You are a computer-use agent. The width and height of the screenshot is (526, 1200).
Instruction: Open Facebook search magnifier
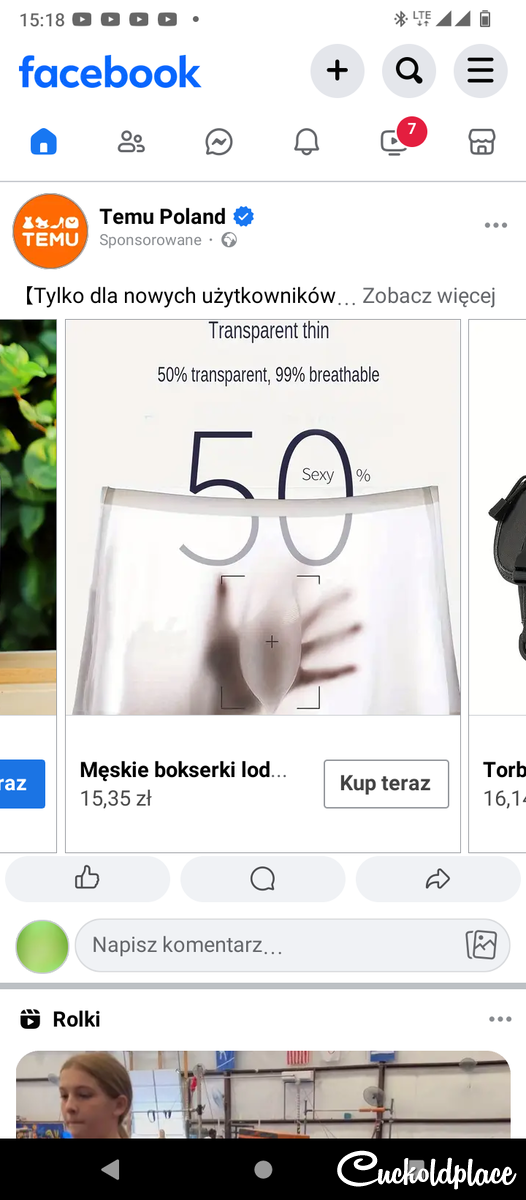tap(409, 71)
